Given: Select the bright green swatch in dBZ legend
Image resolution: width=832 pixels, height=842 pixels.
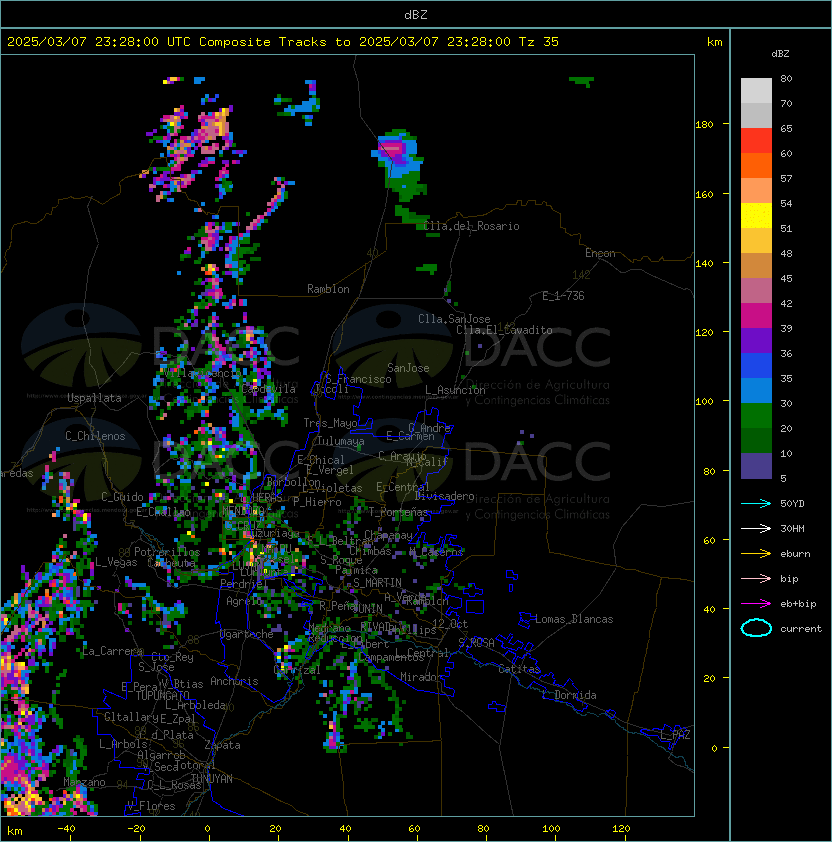Looking at the screenshot, I should 756,416.
